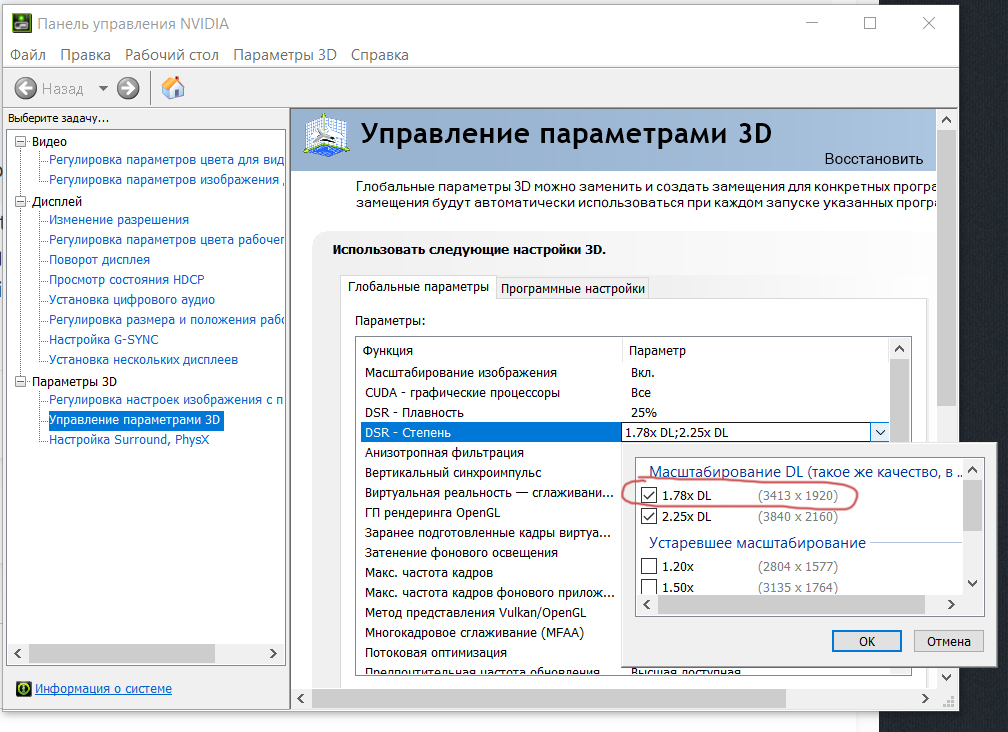Select the Потоковая оптимизация row
Viewport: 1008px width, 732px height.
pos(490,652)
